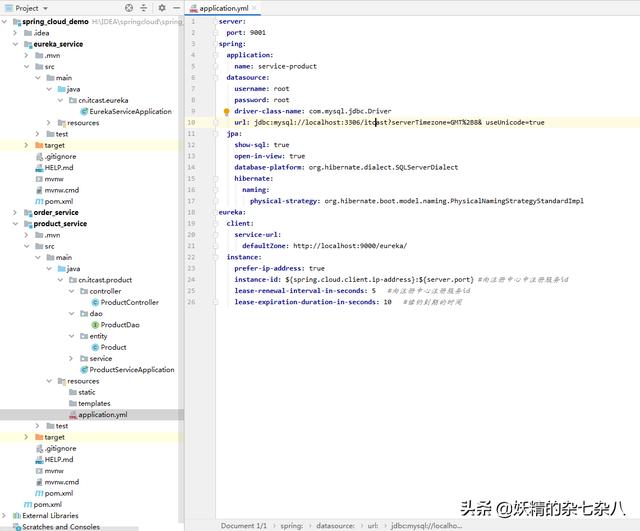This screenshot has height=531, width=640.
Task: Switch to the application.yml editor tab
Action: [224, 8]
